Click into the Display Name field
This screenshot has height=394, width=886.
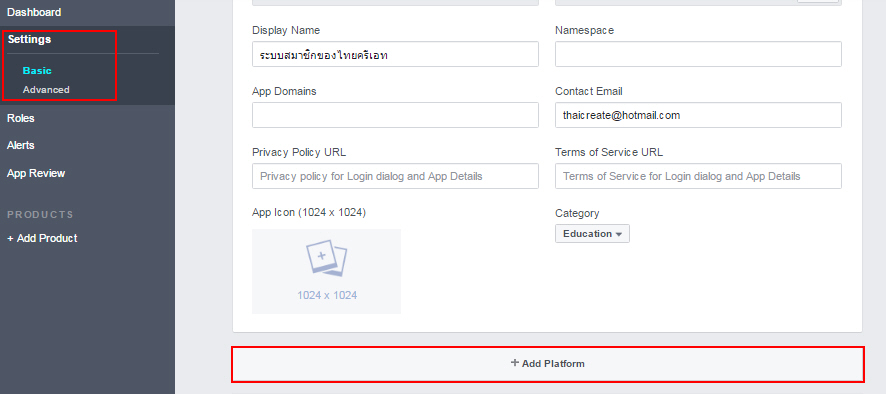click(396, 54)
